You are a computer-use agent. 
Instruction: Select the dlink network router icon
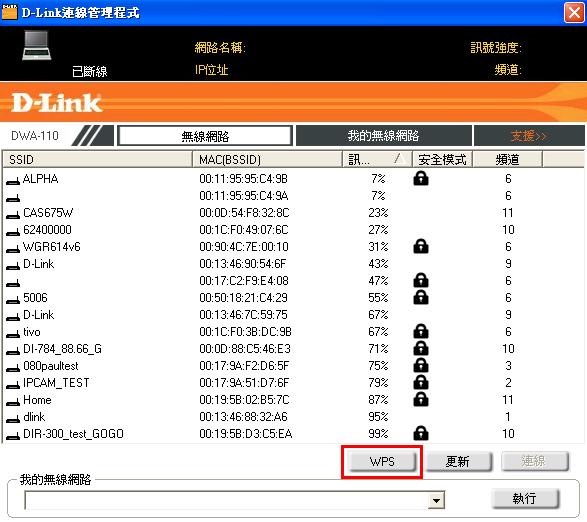coord(13,419)
